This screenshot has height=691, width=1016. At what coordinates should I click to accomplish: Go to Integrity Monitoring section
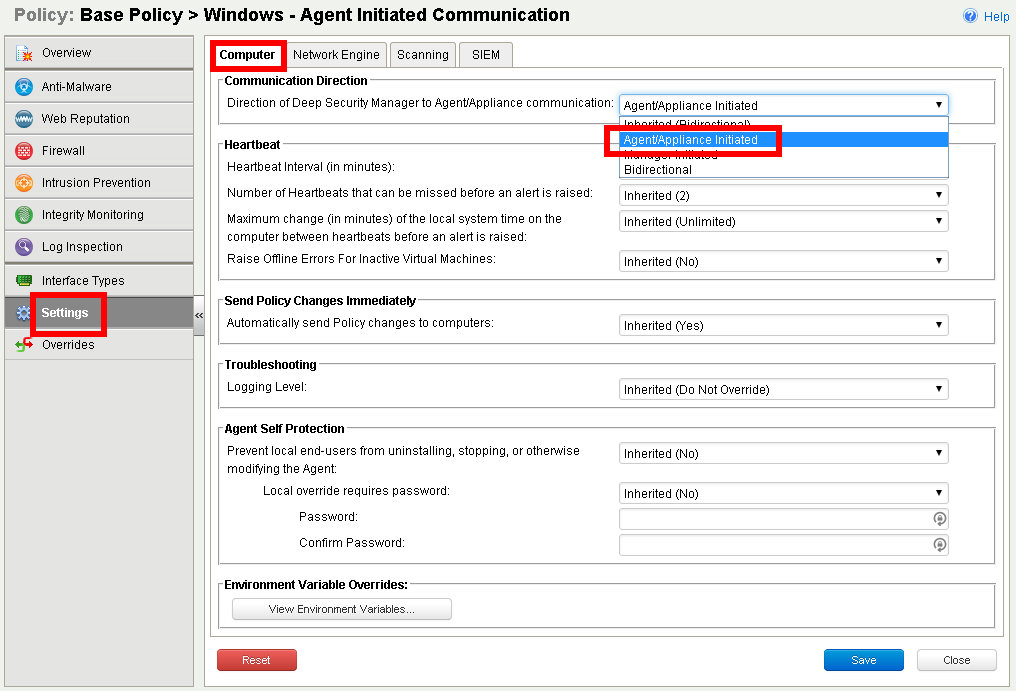click(x=98, y=215)
